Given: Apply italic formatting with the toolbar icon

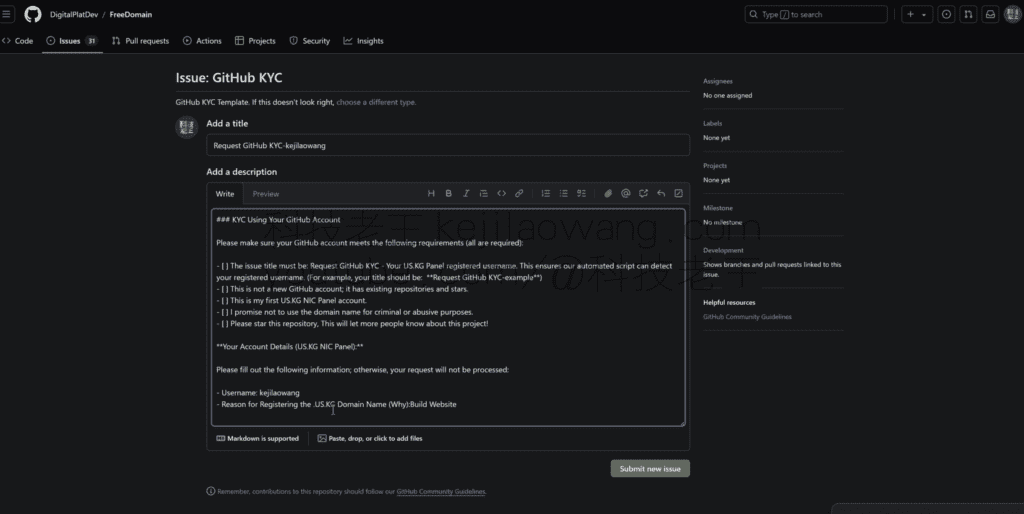Looking at the screenshot, I should pos(466,193).
